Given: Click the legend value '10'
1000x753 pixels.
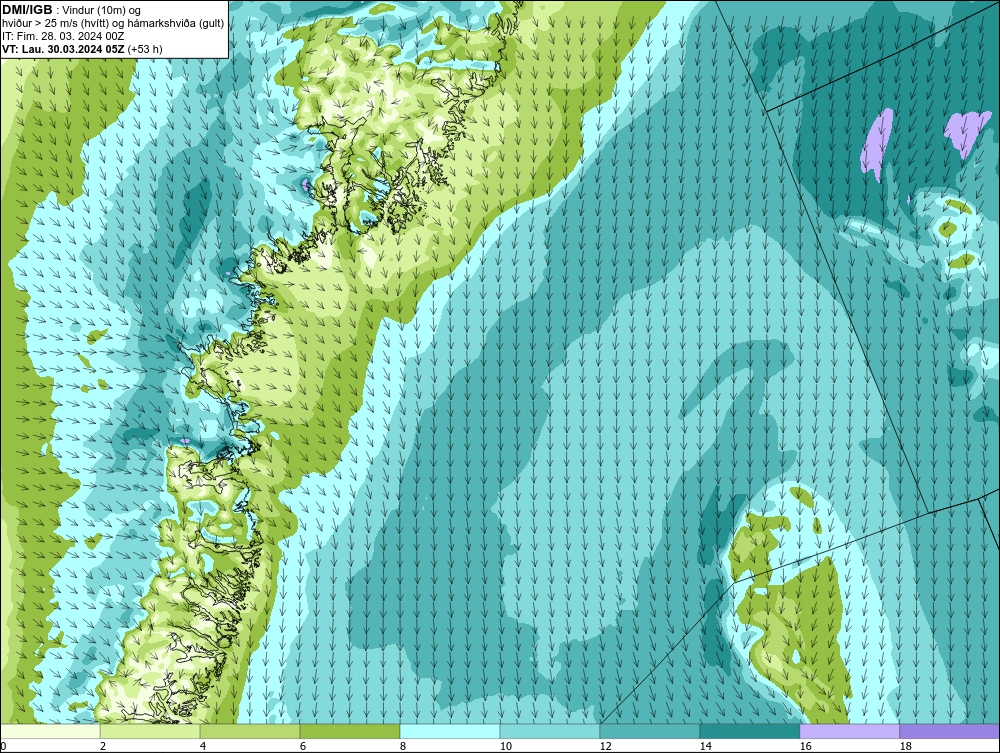Looking at the screenshot, I should pos(505,746).
